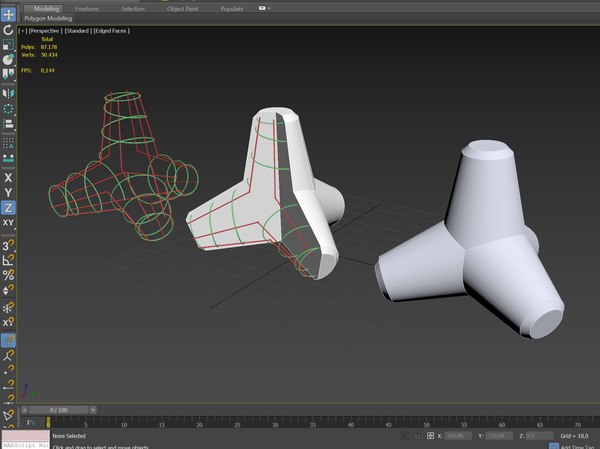Click the FPS value 0,144
The height and width of the screenshot is (449, 600).
click(x=47, y=70)
